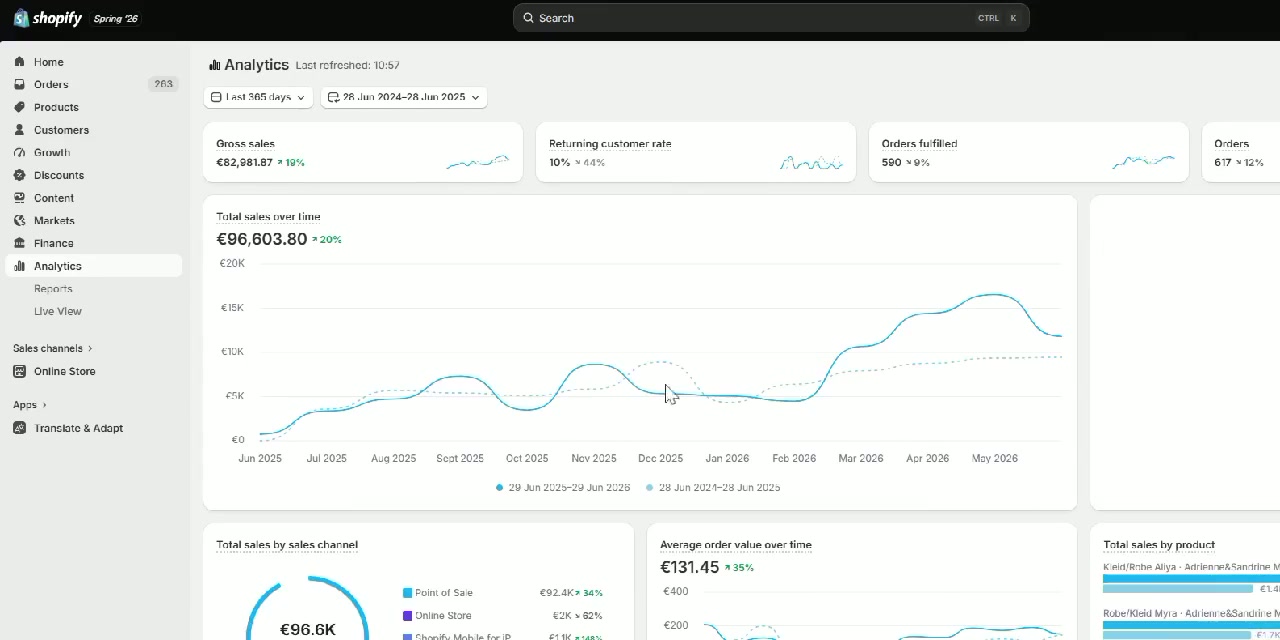Click the Point of Sale €92.4K value

(x=556, y=593)
